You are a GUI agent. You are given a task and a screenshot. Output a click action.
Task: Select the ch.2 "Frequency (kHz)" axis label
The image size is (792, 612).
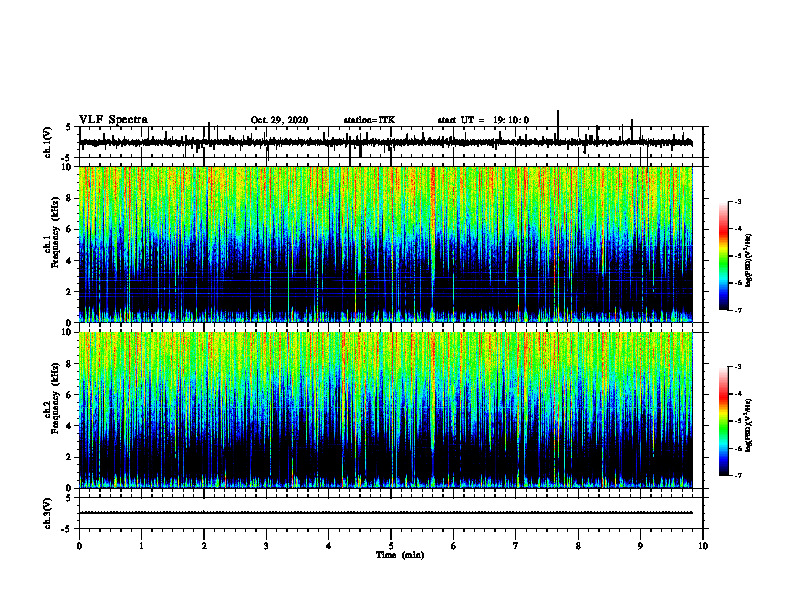(x=56, y=398)
